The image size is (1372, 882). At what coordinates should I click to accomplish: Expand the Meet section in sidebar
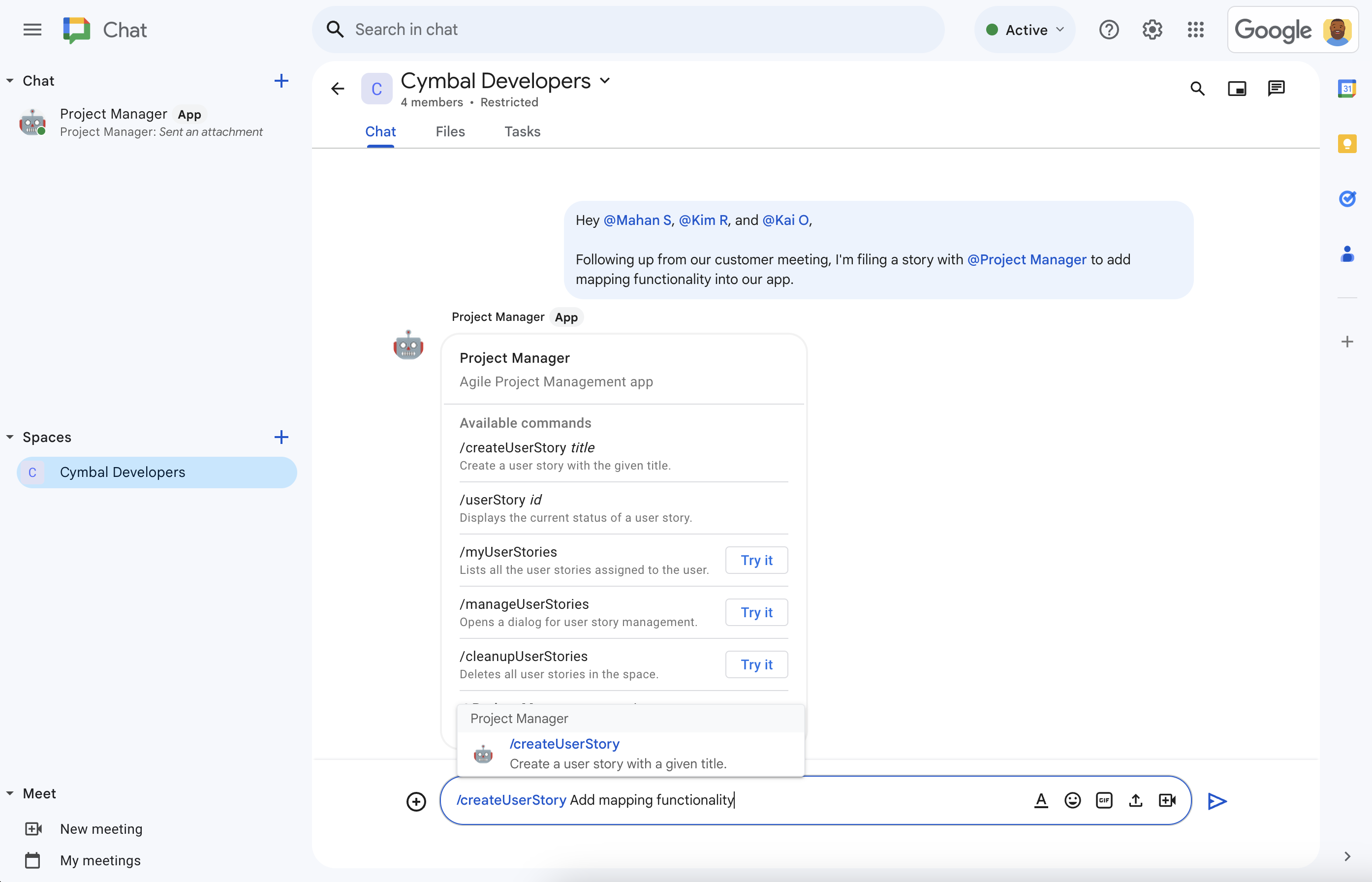coord(10,793)
